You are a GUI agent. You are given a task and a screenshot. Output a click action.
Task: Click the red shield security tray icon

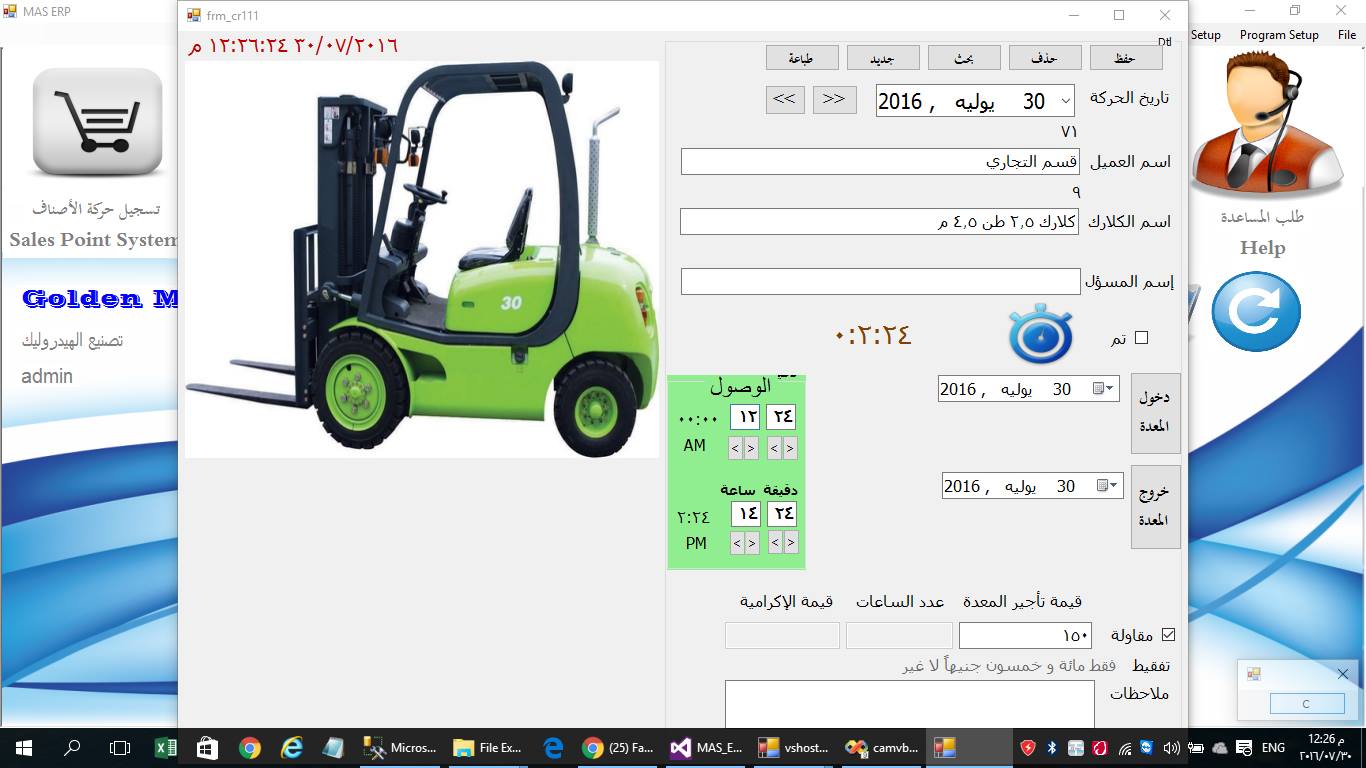(x=1028, y=748)
